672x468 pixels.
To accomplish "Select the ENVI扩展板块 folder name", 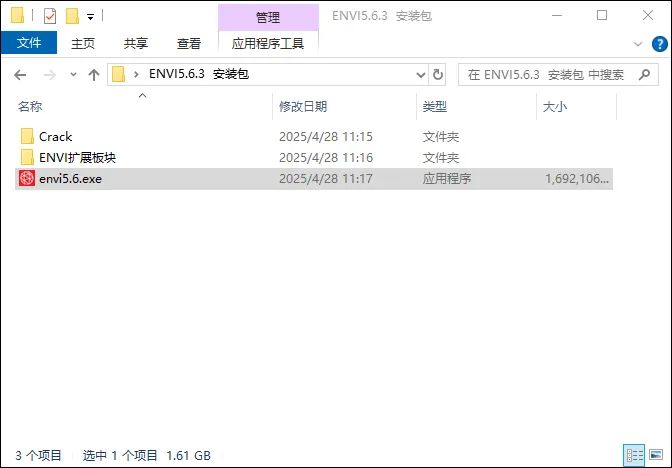I will pyautogui.click(x=77, y=158).
